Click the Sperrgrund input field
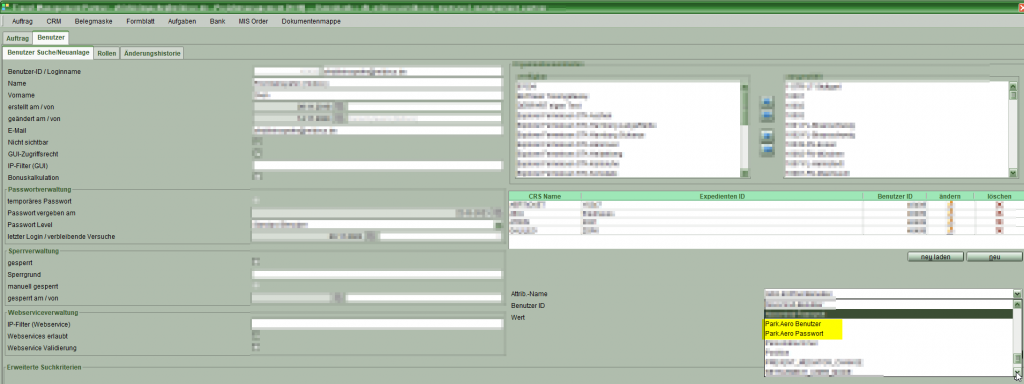1024x384 pixels. 377,274
